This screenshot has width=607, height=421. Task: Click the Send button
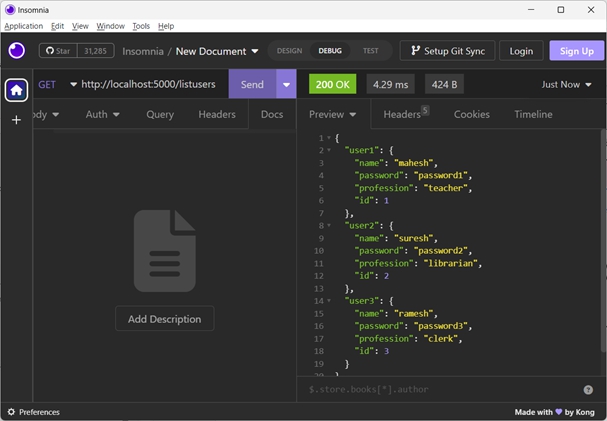(x=252, y=84)
